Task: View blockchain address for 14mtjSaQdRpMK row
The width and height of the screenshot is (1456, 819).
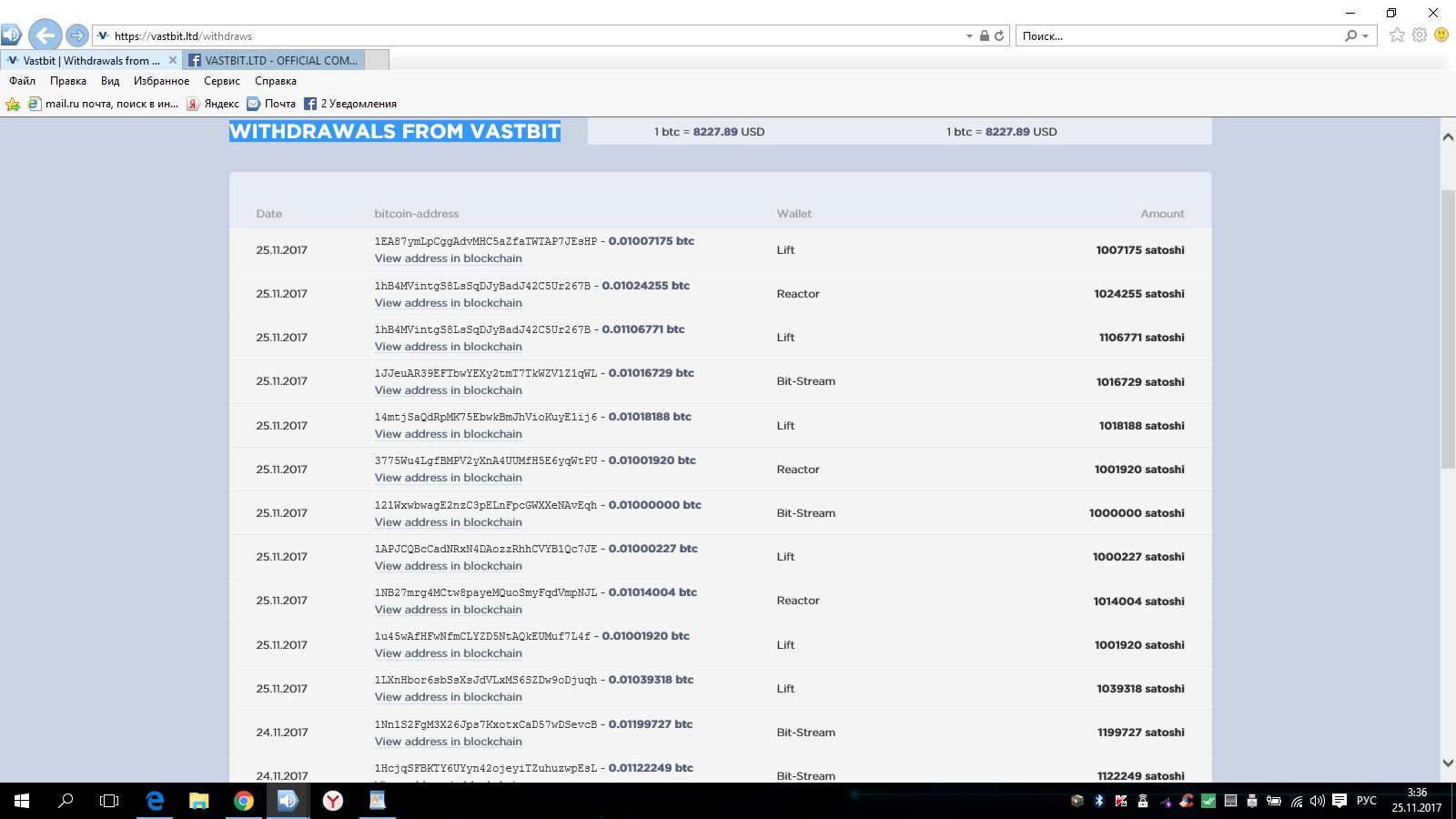Action: coord(449,434)
